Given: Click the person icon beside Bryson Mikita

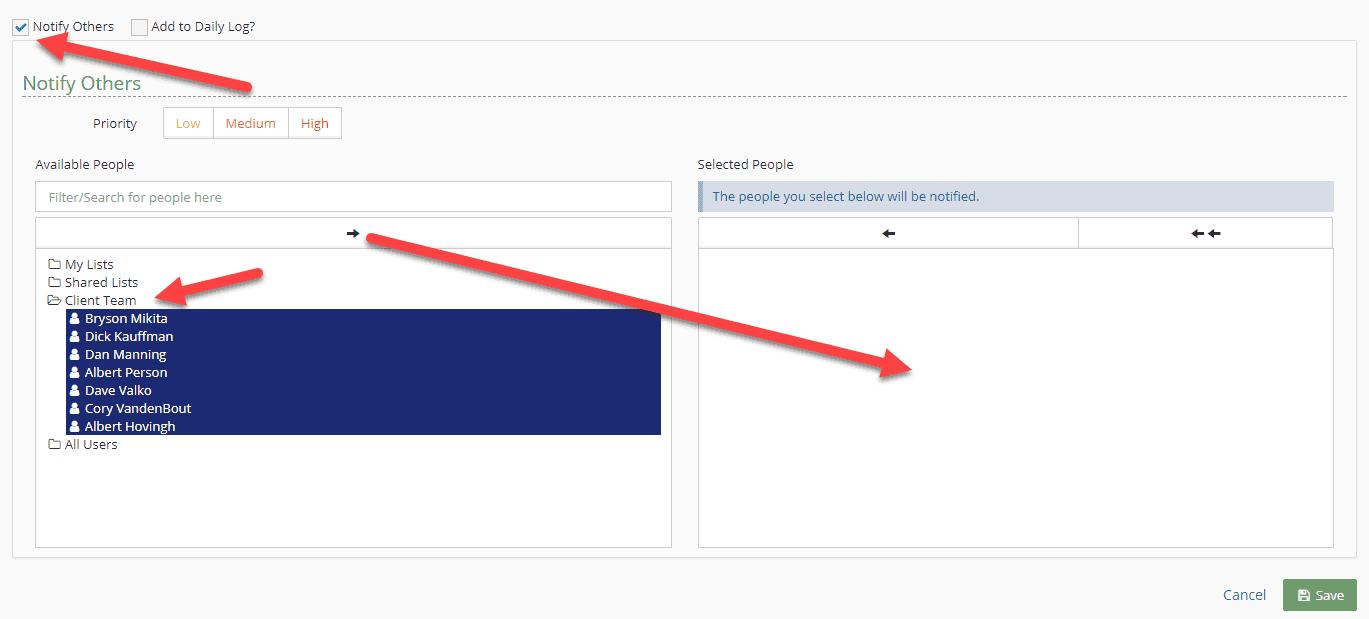Looking at the screenshot, I should pos(74,319).
